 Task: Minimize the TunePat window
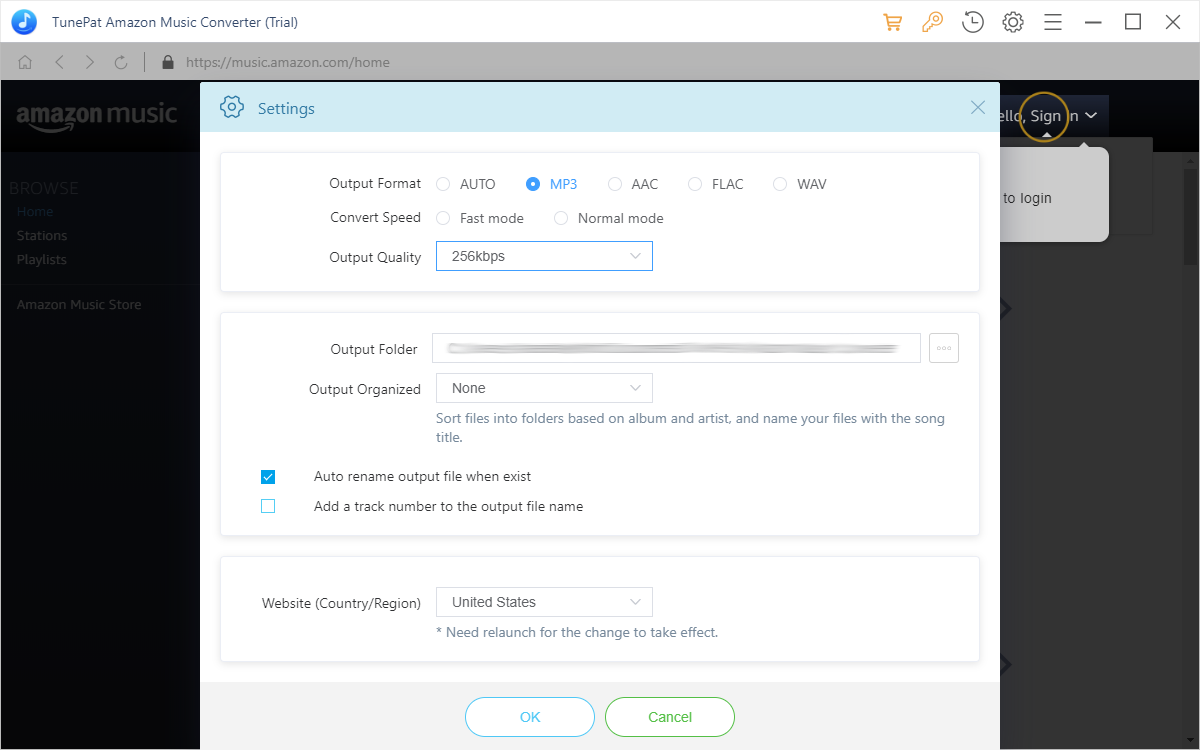coord(1093,22)
